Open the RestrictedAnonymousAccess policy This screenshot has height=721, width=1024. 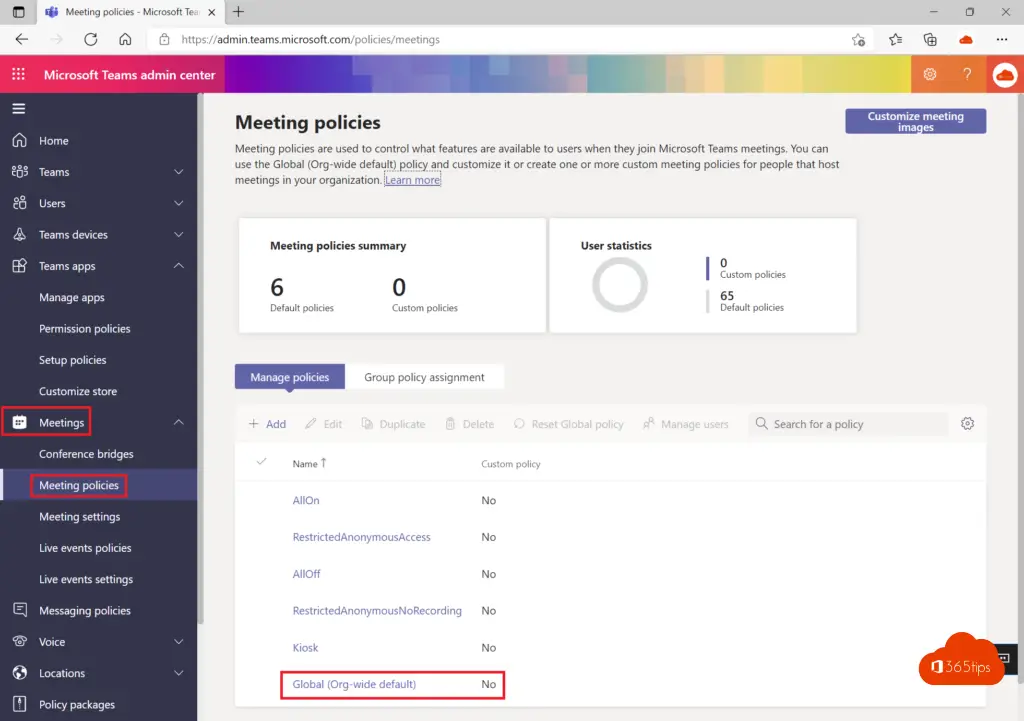(362, 537)
